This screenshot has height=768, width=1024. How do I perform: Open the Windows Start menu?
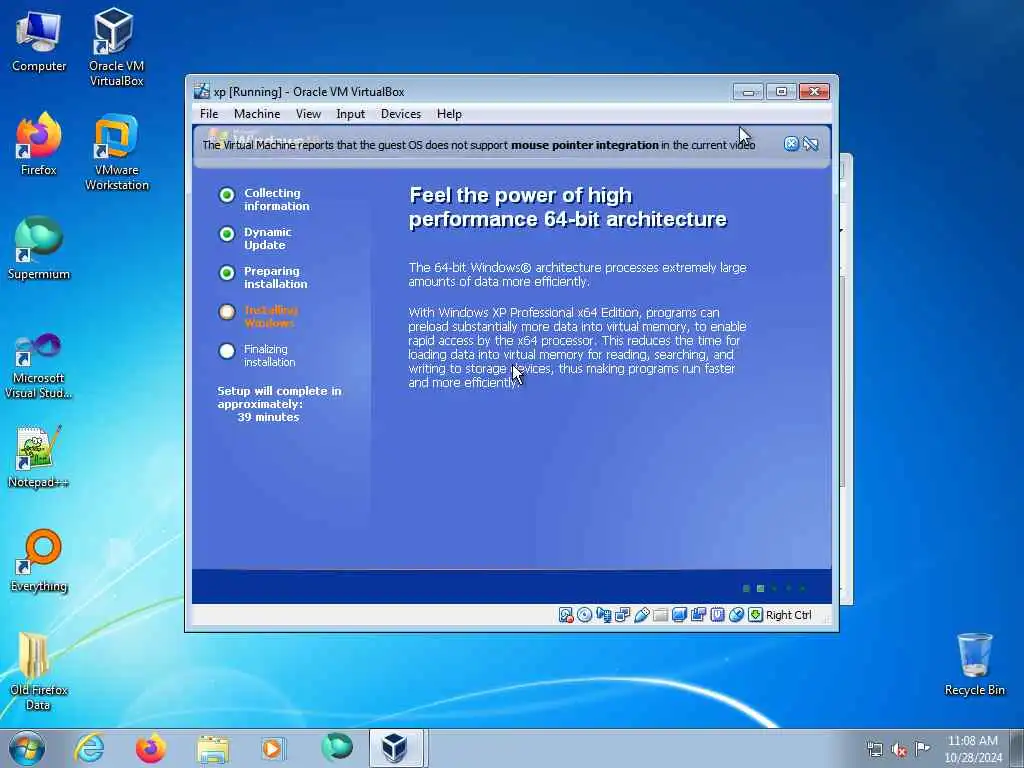coord(27,748)
